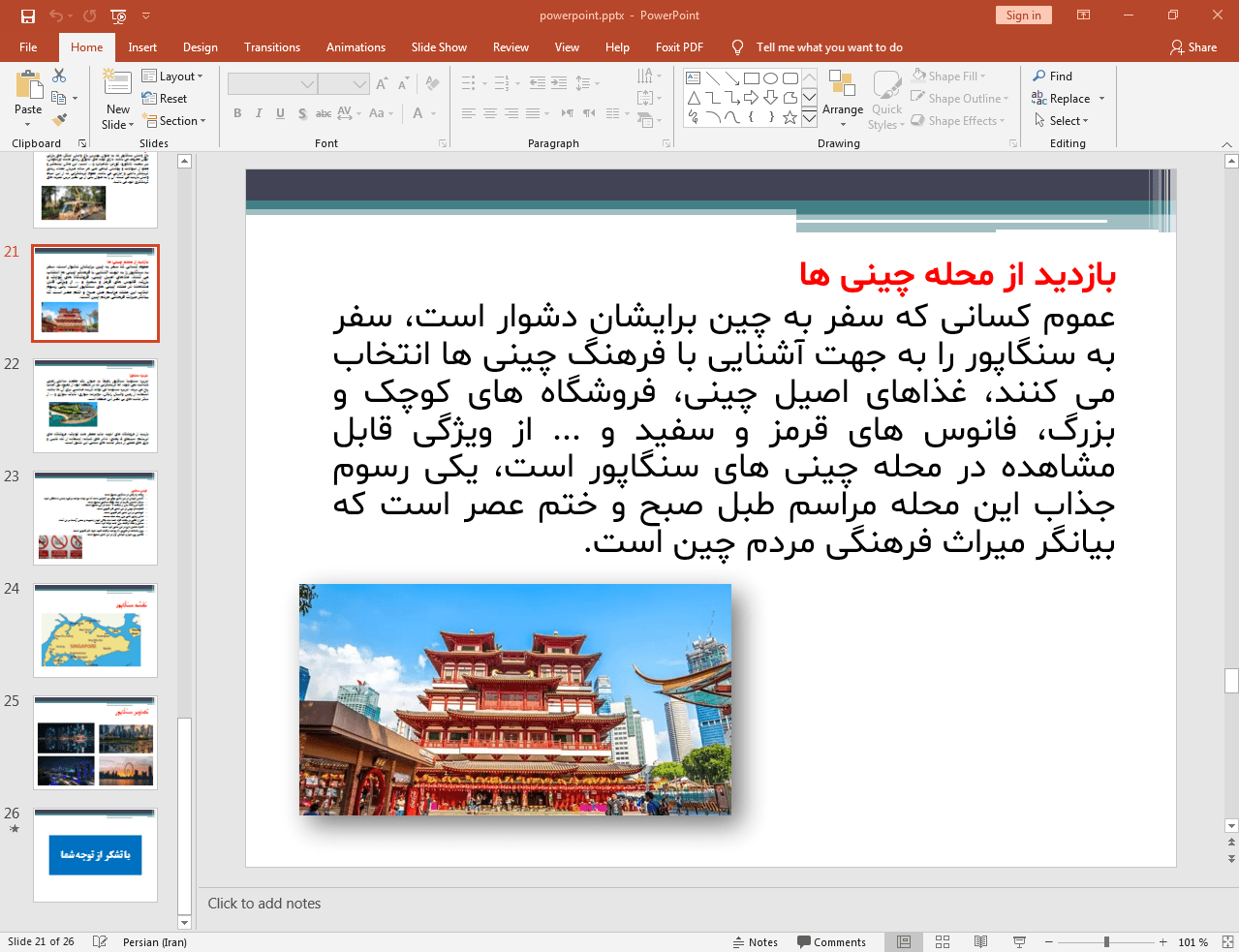Click the Sign in button
The height and width of the screenshot is (952, 1239).
[x=1023, y=15]
